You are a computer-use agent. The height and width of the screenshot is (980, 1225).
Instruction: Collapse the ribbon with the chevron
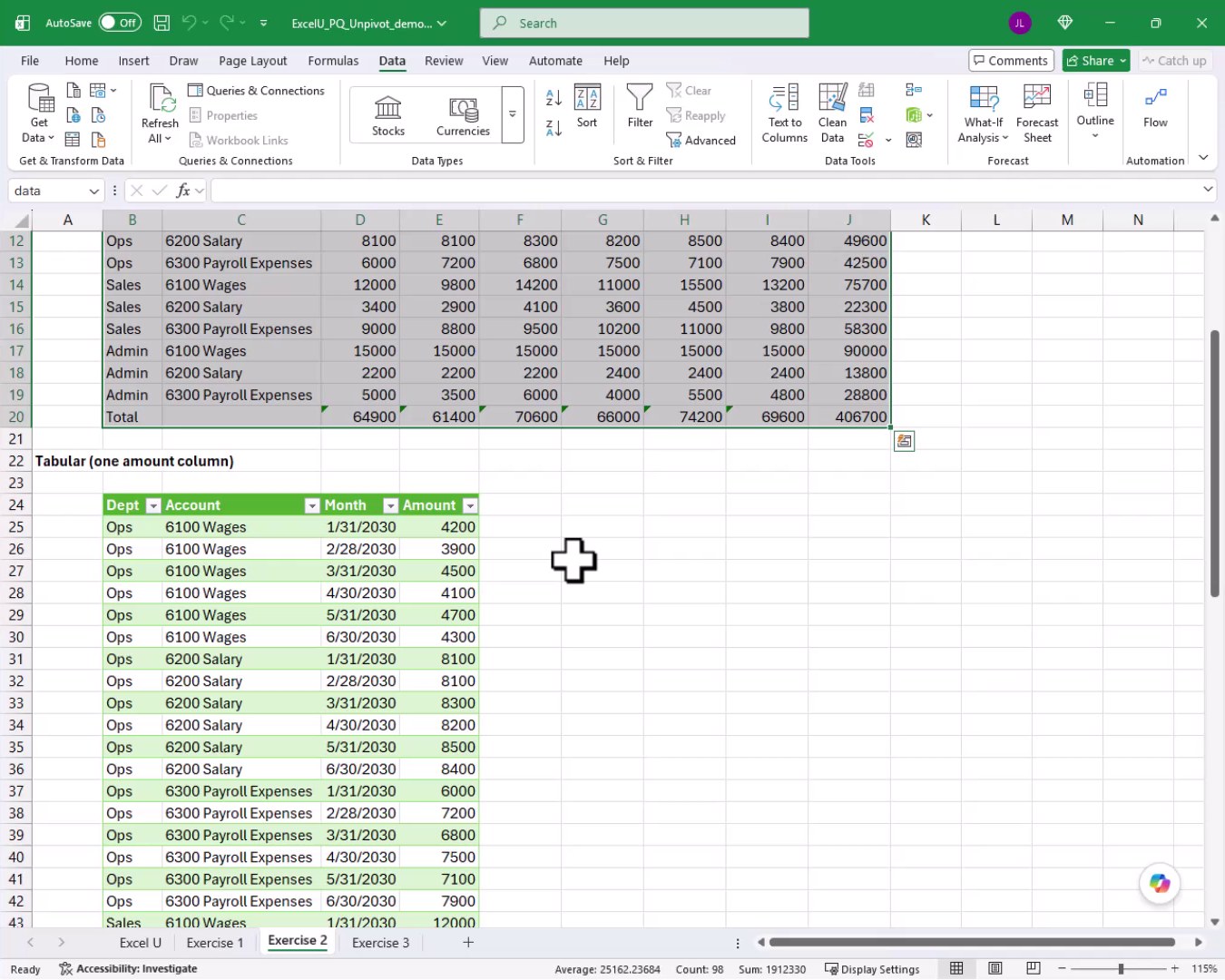point(1203,158)
